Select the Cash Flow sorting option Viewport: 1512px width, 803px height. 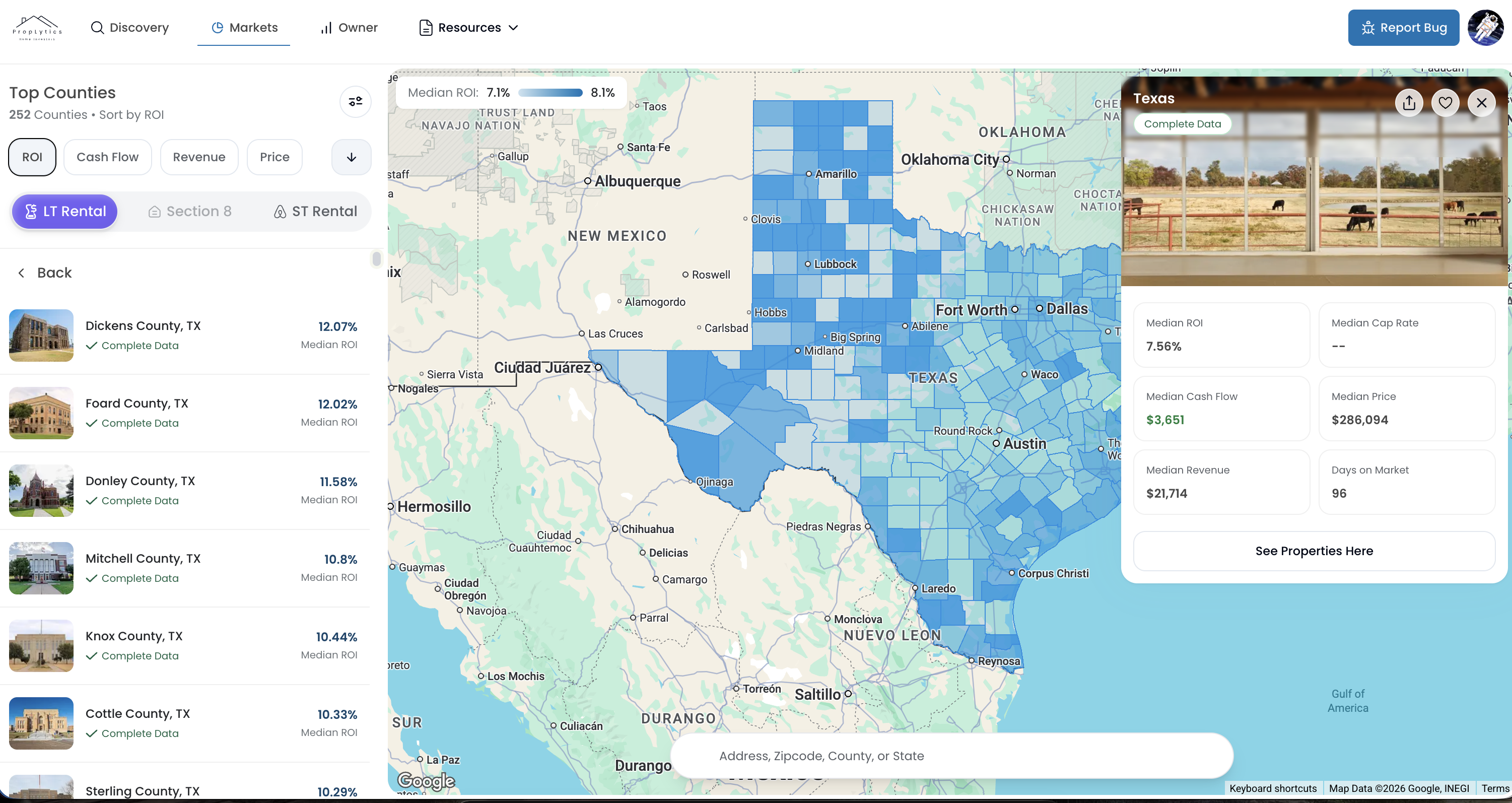pyautogui.click(x=107, y=157)
